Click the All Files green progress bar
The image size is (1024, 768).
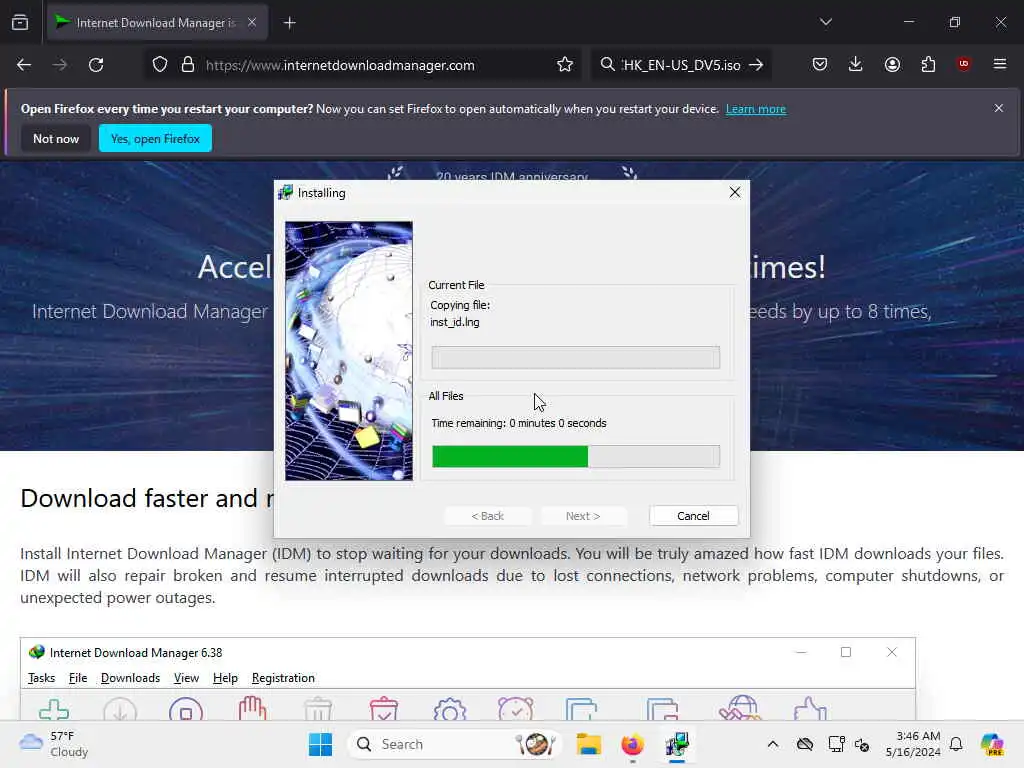click(576, 456)
